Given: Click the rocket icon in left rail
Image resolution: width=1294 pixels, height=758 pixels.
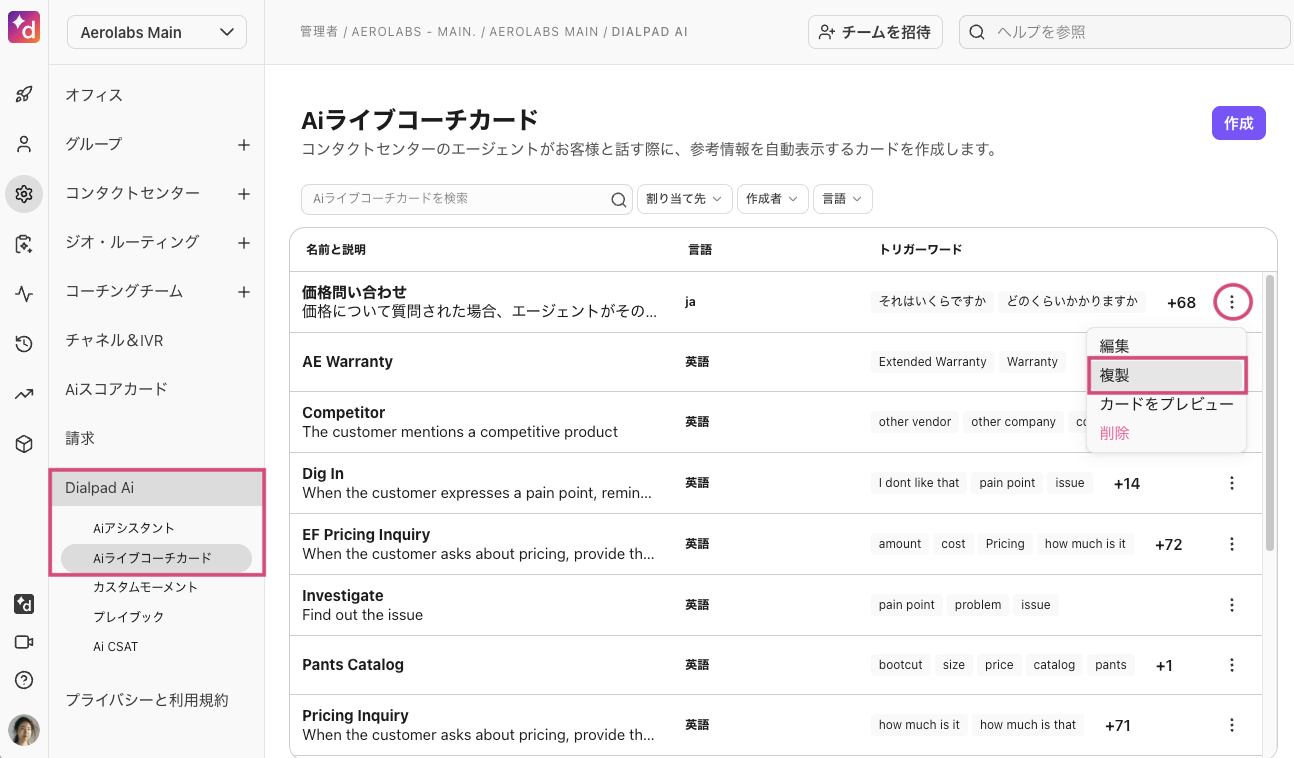Looking at the screenshot, I should (24, 95).
